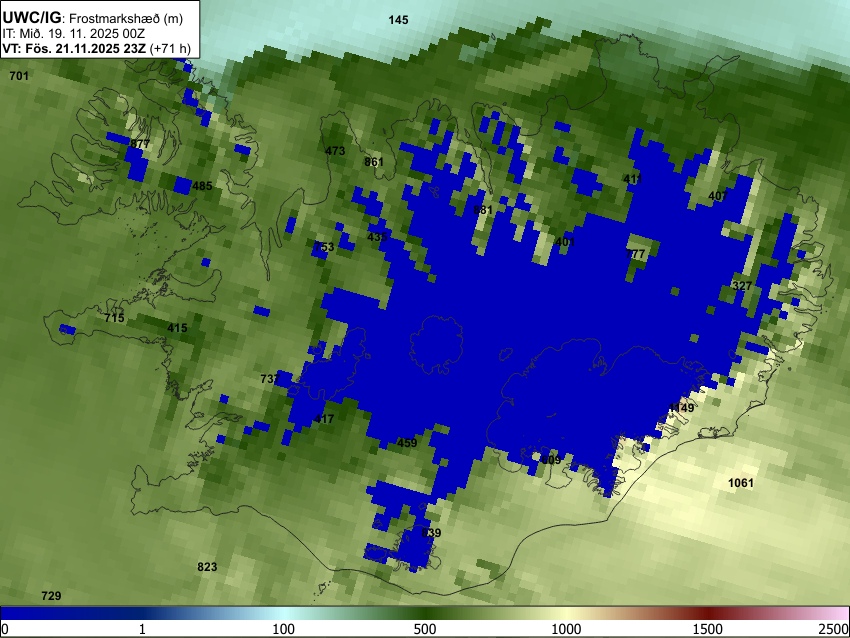Click the legend tick label 500
The height and width of the screenshot is (638, 850).
pos(425,629)
